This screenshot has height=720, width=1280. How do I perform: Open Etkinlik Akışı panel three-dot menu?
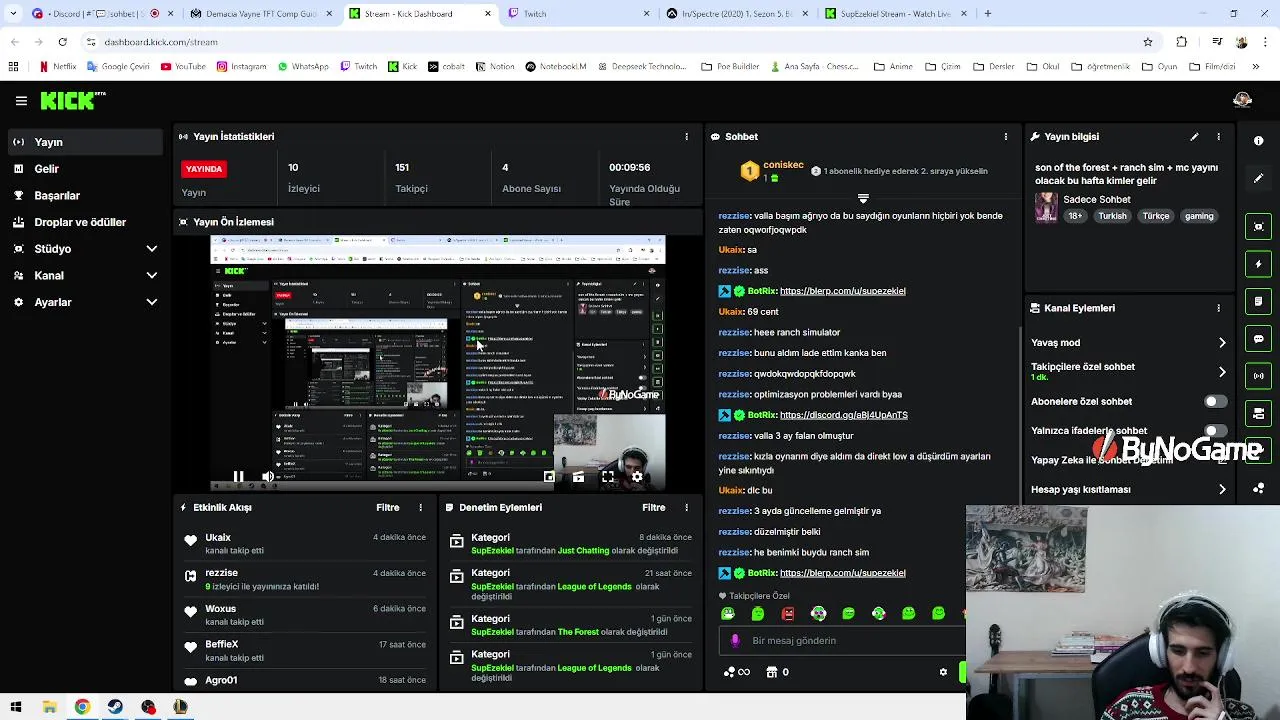pos(421,507)
